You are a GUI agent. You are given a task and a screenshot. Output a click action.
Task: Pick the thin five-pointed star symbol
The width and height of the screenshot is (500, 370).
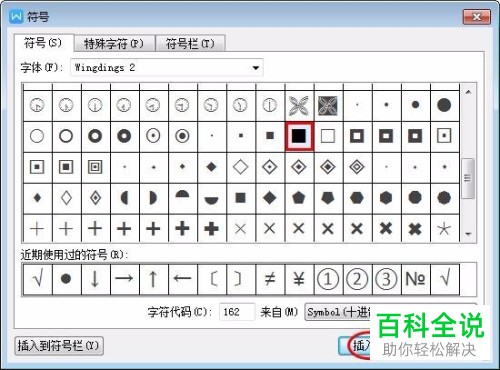[x=444, y=229]
